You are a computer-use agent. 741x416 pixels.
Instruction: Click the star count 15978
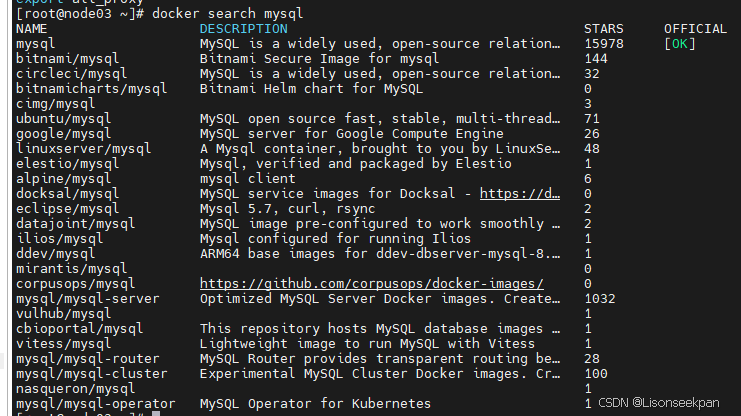[604, 44]
